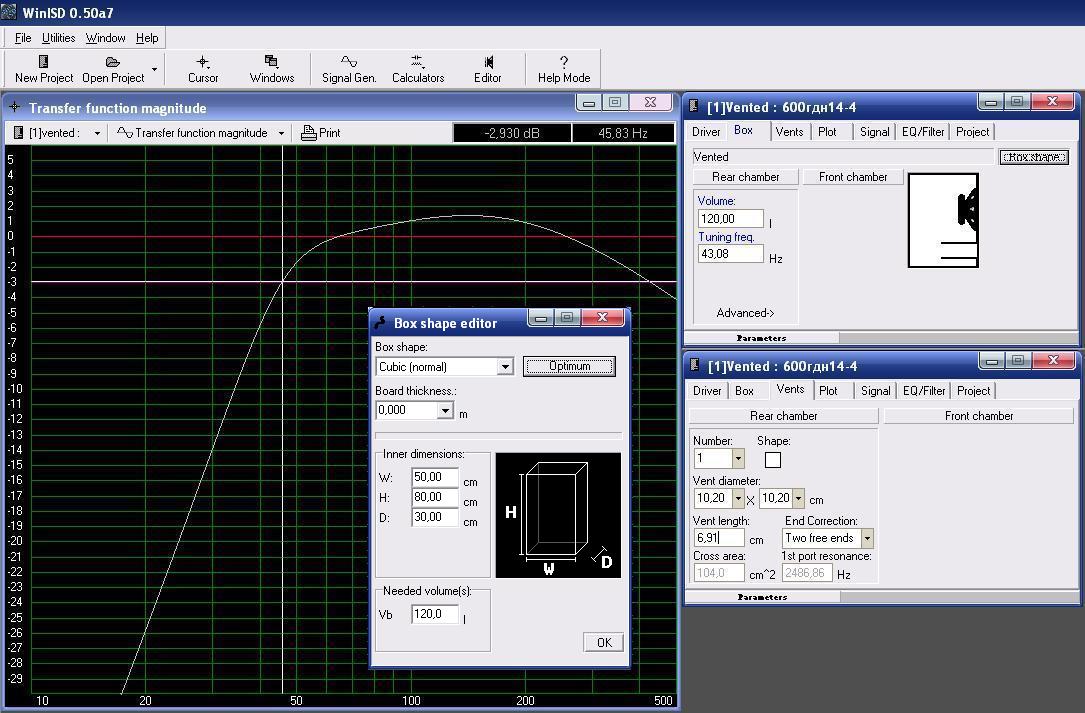Open the Utilities menu

[x=58, y=38]
